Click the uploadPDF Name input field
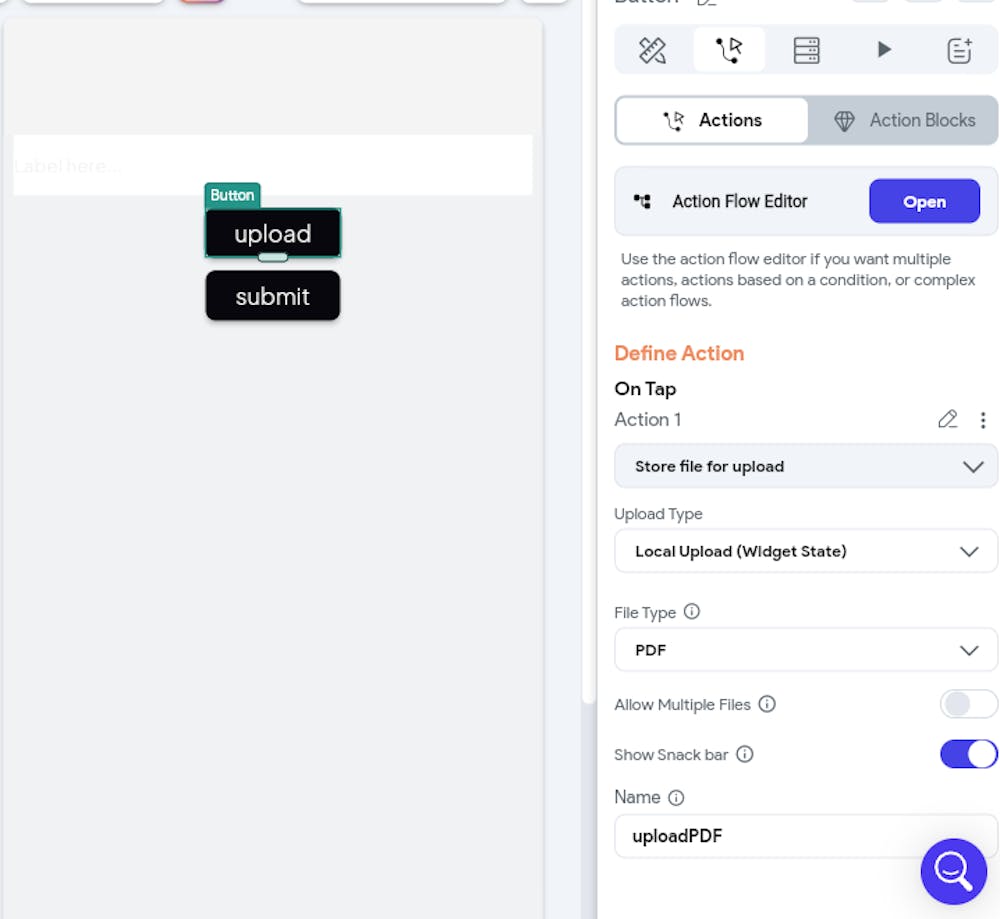The height and width of the screenshot is (919, 1000). [806, 836]
